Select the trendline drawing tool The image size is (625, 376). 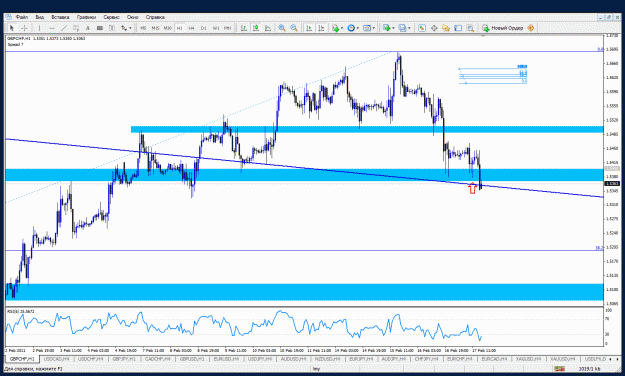(63, 28)
